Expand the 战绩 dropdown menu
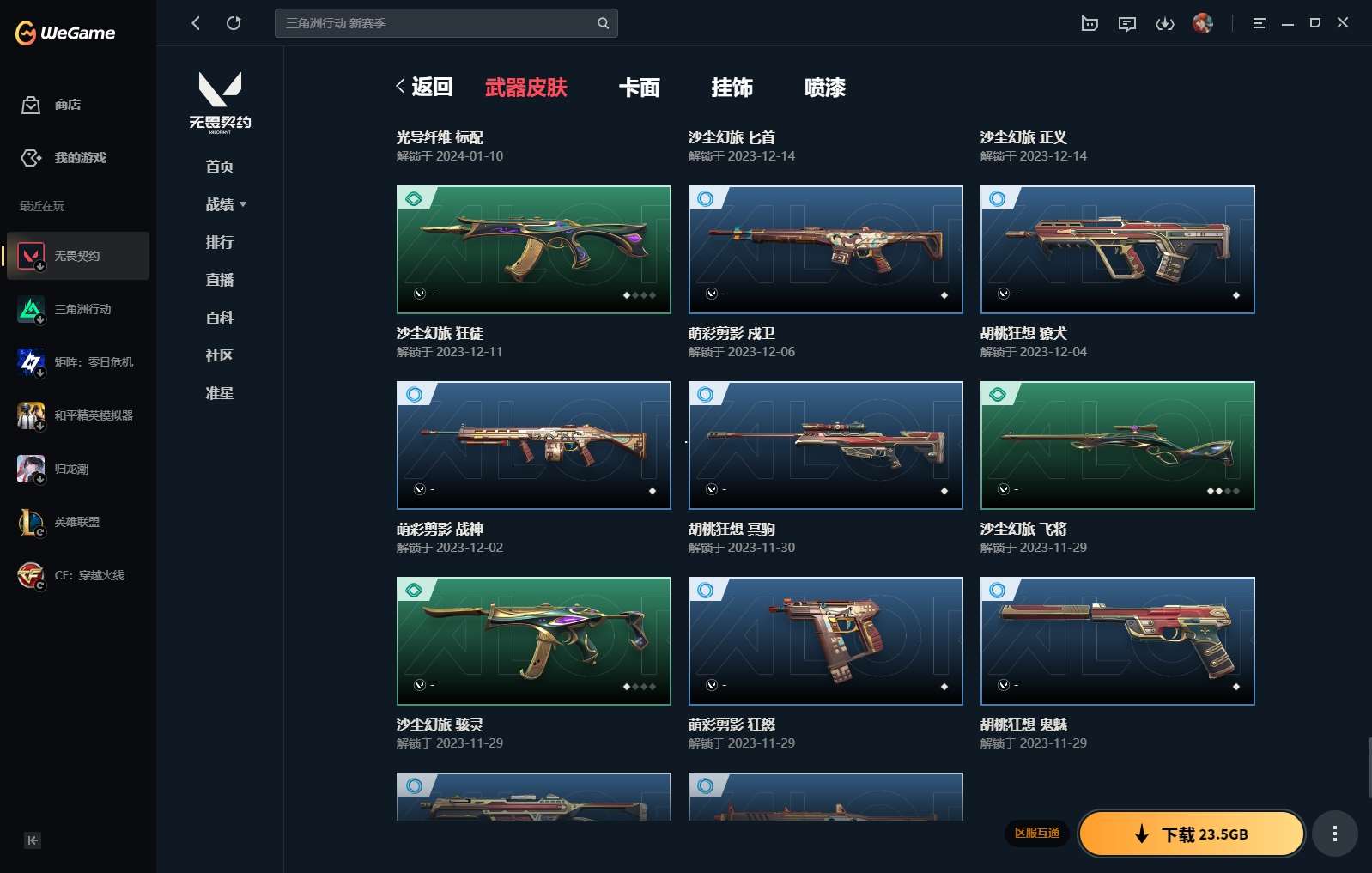The height and width of the screenshot is (873, 1372). coord(226,204)
